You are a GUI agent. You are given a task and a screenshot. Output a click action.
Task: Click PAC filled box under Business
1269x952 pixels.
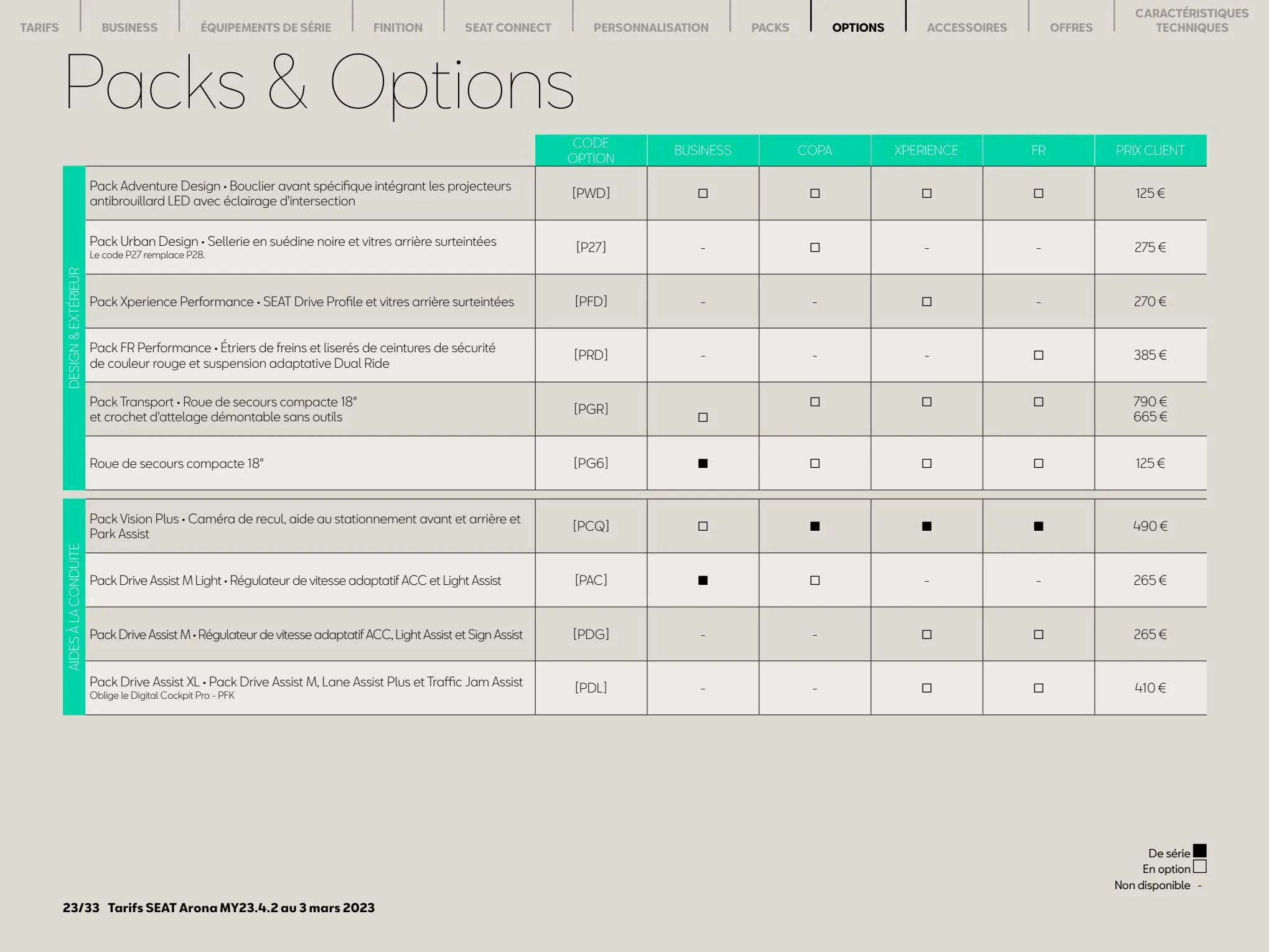pos(703,581)
